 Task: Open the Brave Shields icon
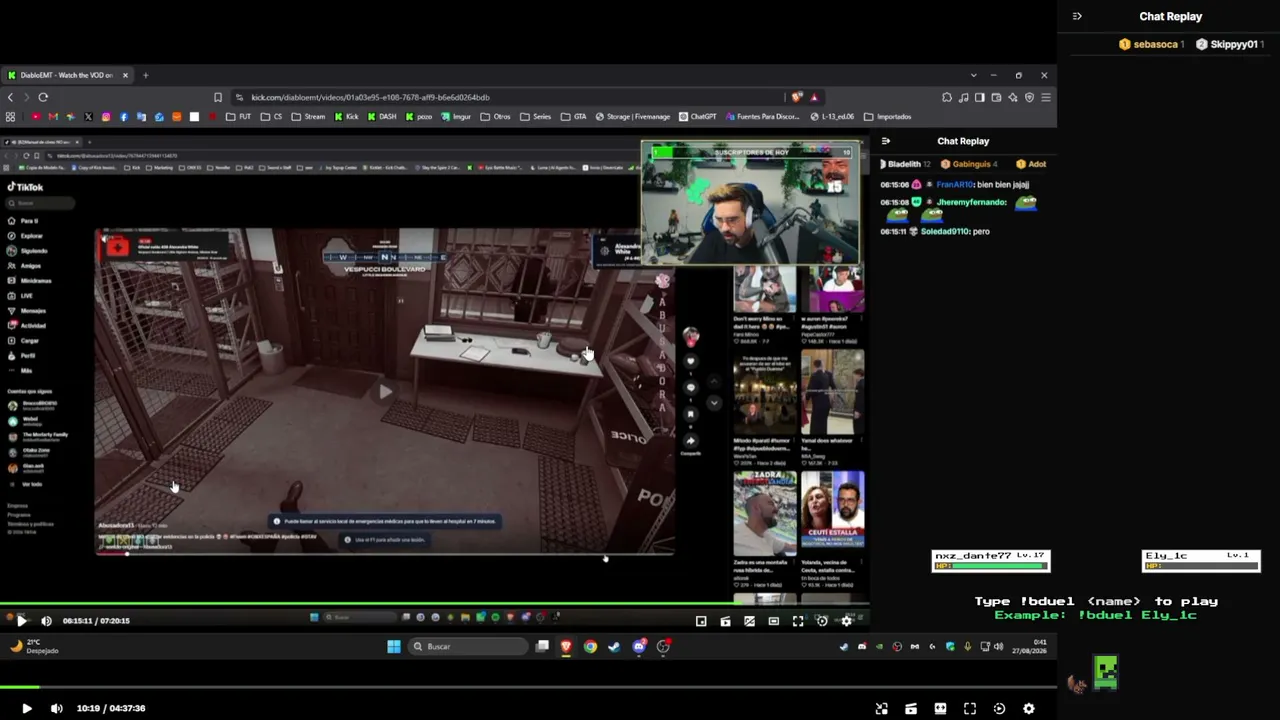(797, 97)
